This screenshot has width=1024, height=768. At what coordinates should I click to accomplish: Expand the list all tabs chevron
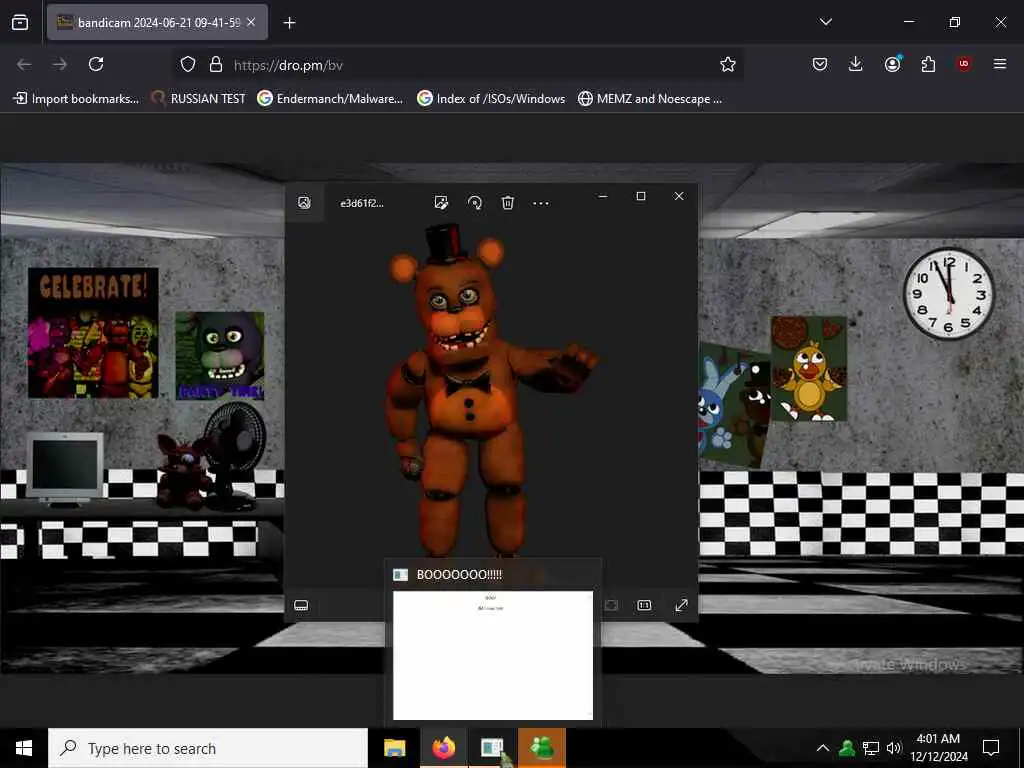click(x=825, y=22)
